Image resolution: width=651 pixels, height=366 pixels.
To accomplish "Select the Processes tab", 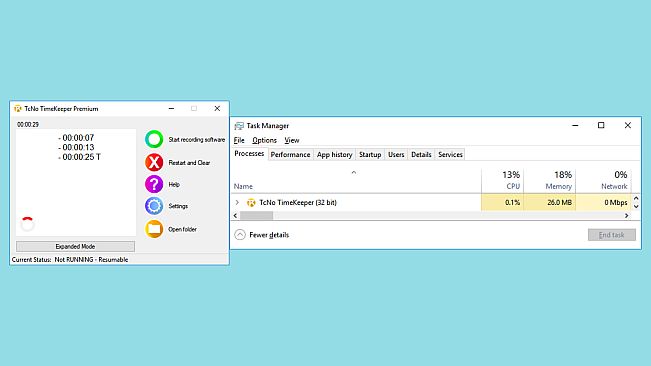I will (249, 154).
